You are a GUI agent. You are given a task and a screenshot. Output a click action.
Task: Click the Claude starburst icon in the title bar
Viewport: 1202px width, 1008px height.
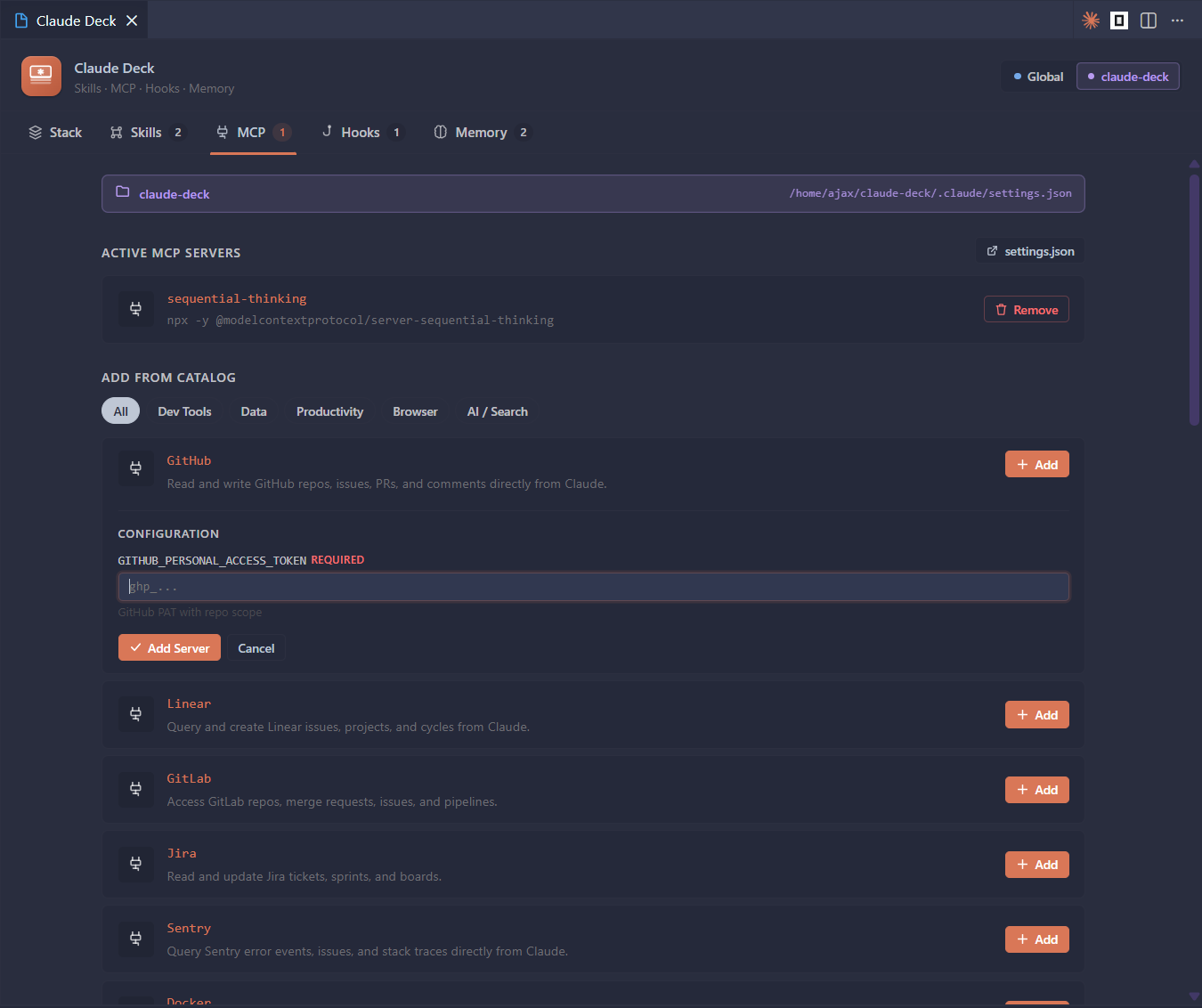click(1091, 20)
